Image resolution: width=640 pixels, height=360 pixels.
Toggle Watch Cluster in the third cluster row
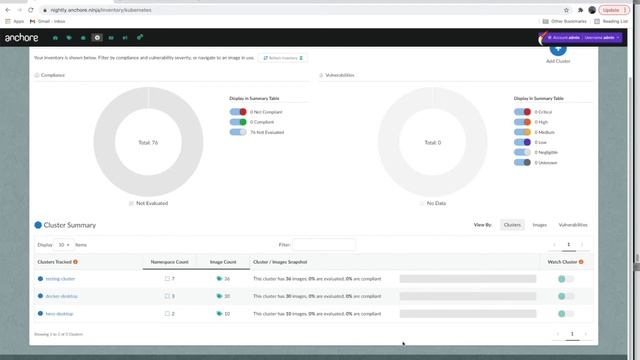click(566, 314)
